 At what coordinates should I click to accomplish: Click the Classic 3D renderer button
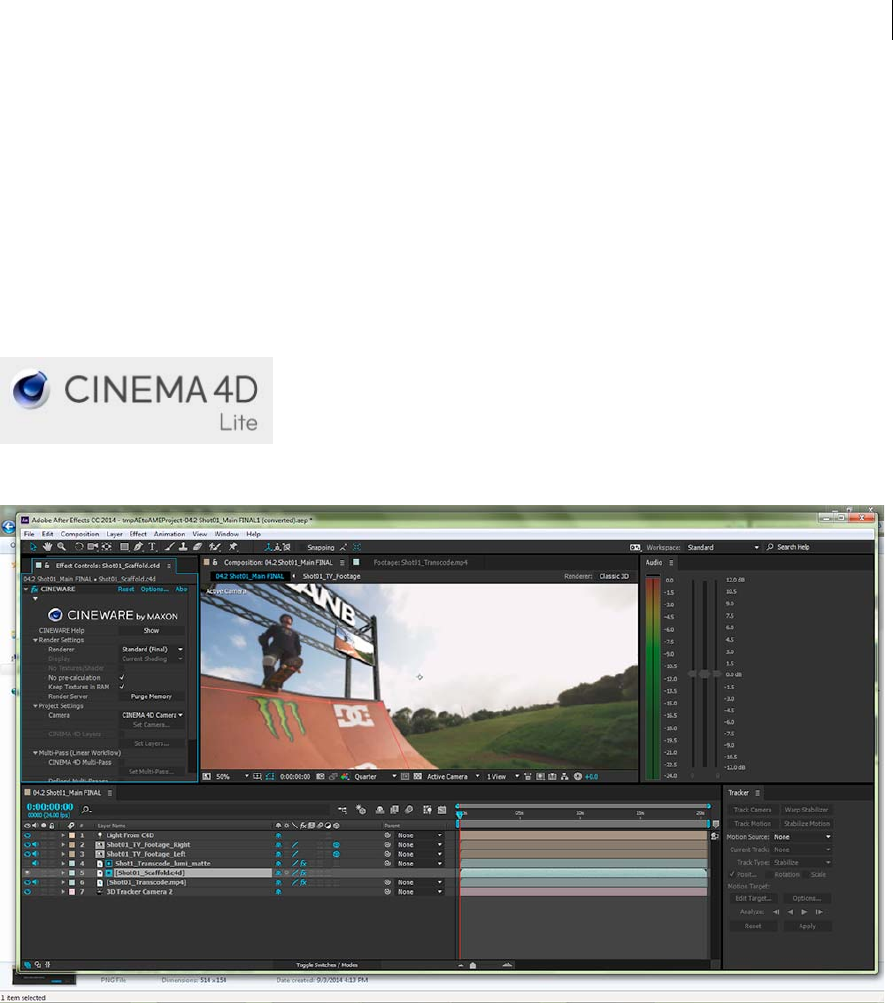614,576
